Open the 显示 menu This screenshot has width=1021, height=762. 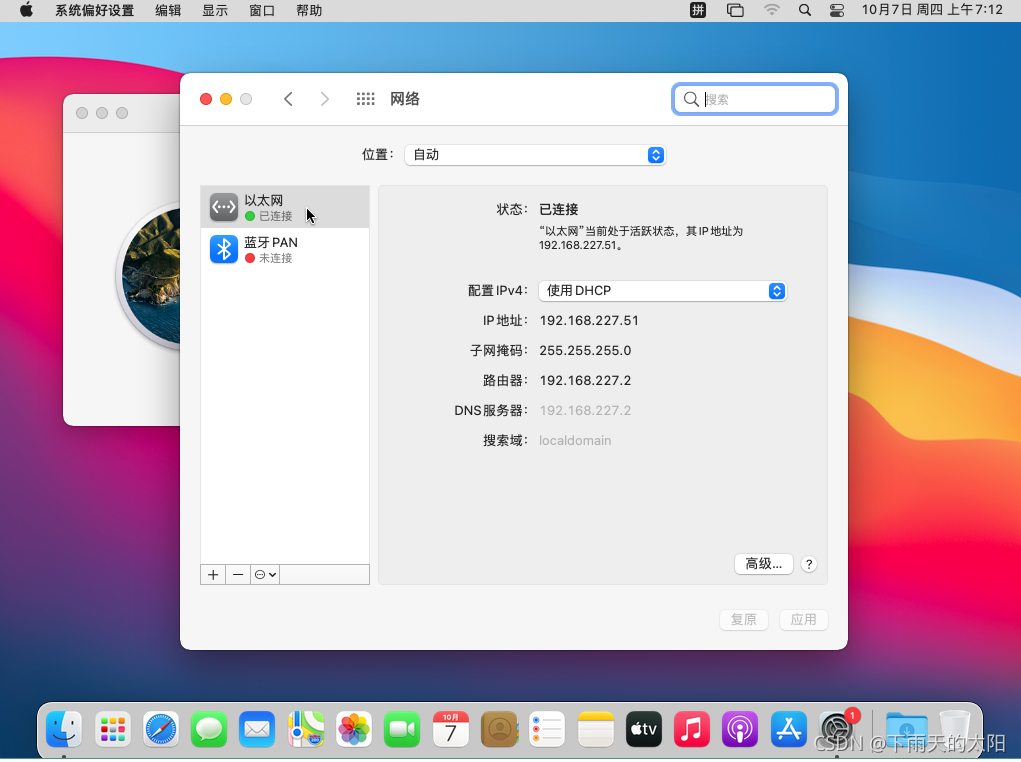215,10
